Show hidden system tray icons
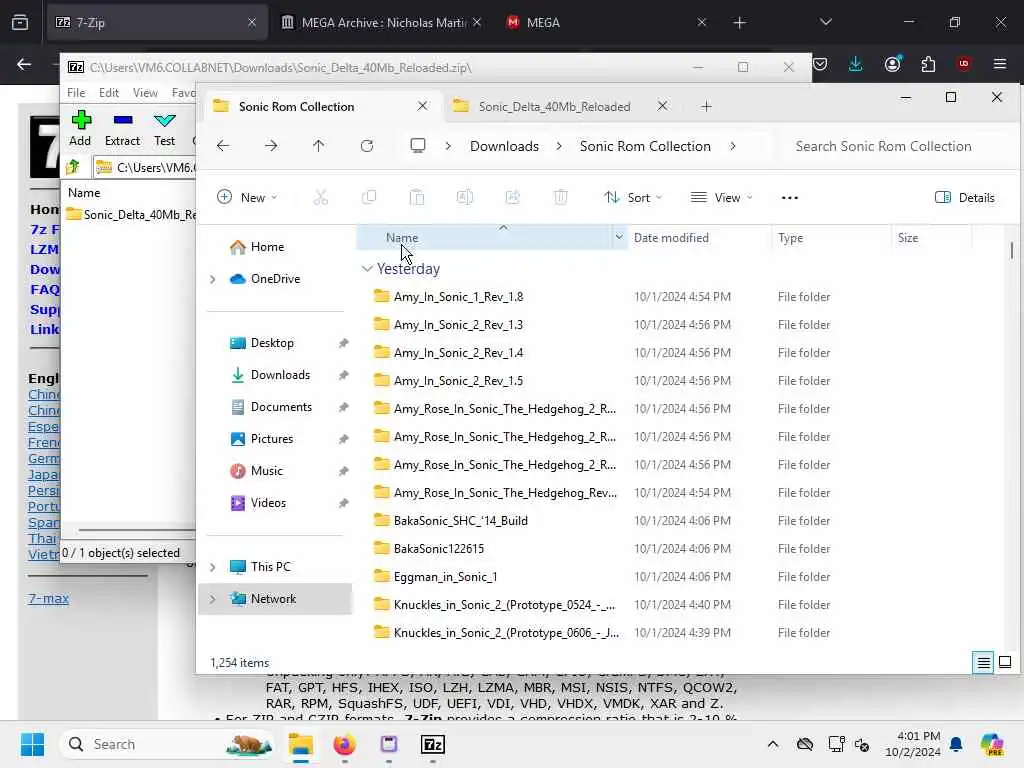 click(773, 744)
